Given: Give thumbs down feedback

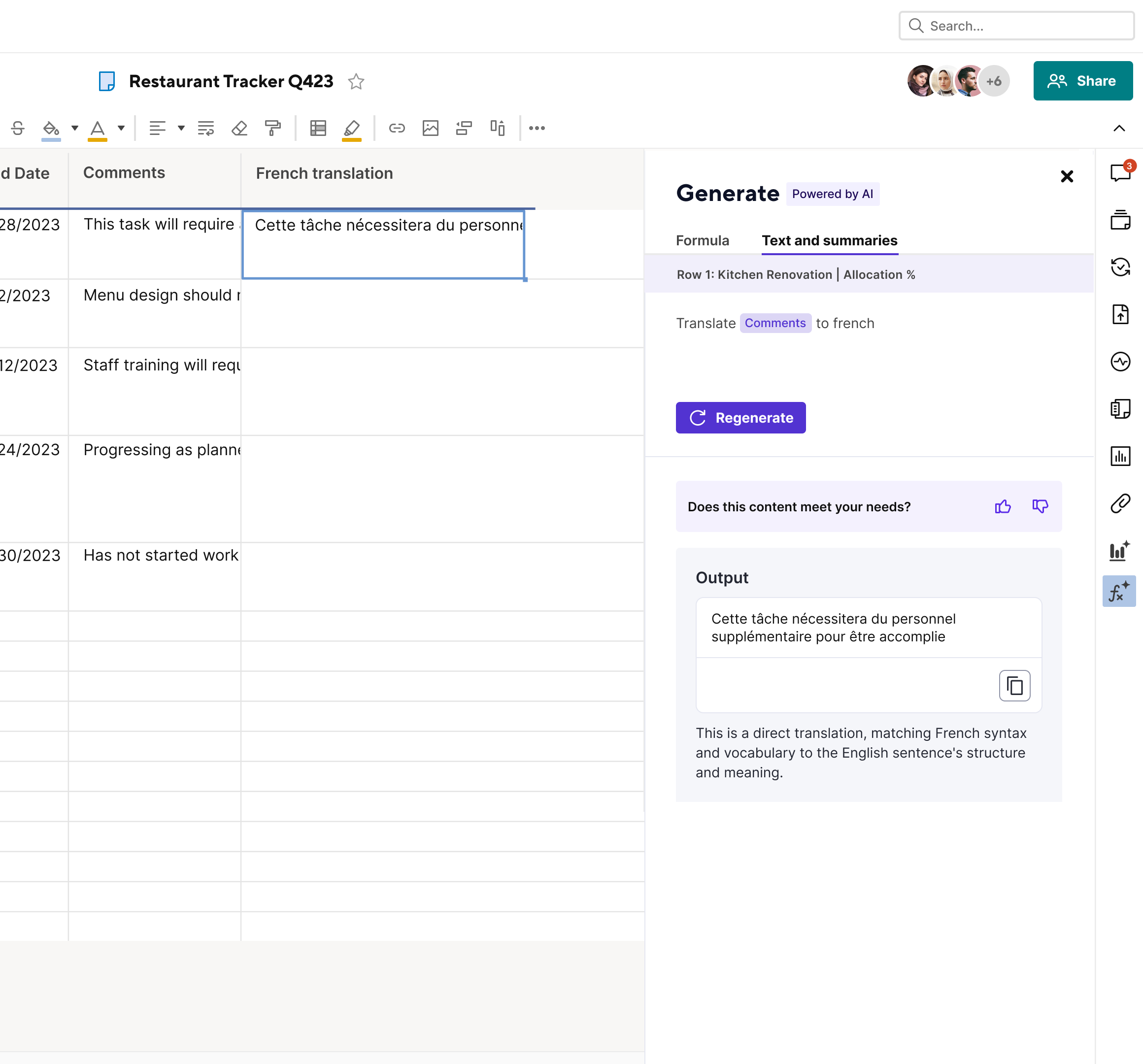Looking at the screenshot, I should [1040, 506].
